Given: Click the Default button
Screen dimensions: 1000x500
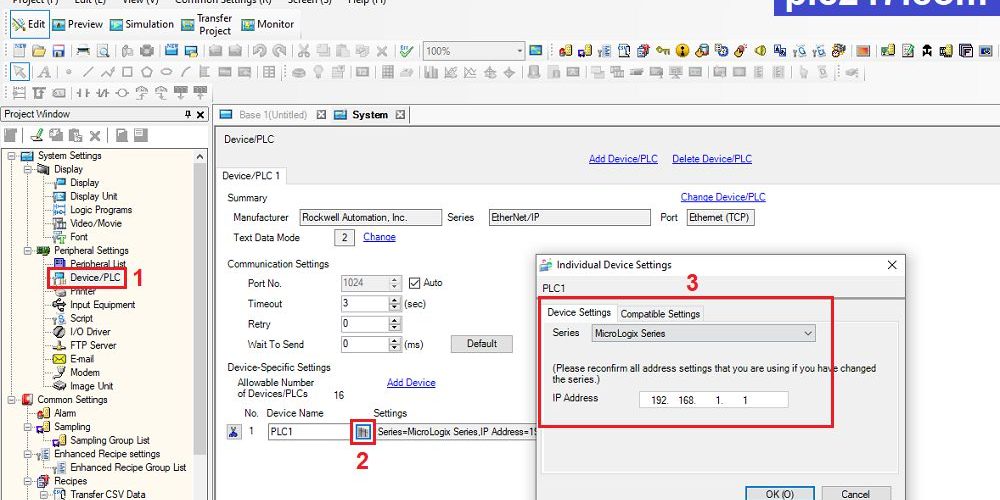Looking at the screenshot, I should pyautogui.click(x=482, y=344).
